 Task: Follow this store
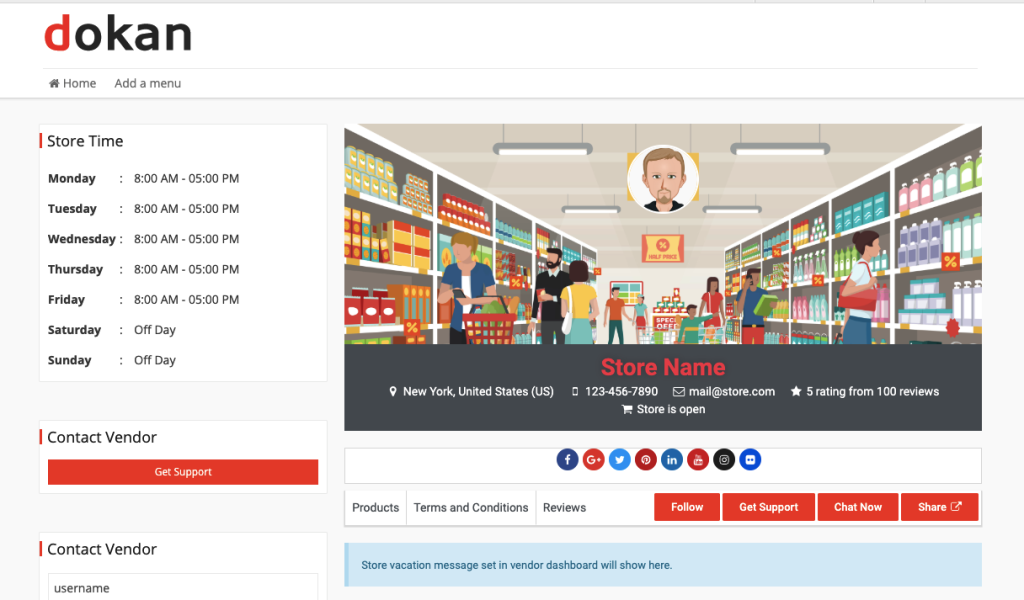pyautogui.click(x=687, y=507)
